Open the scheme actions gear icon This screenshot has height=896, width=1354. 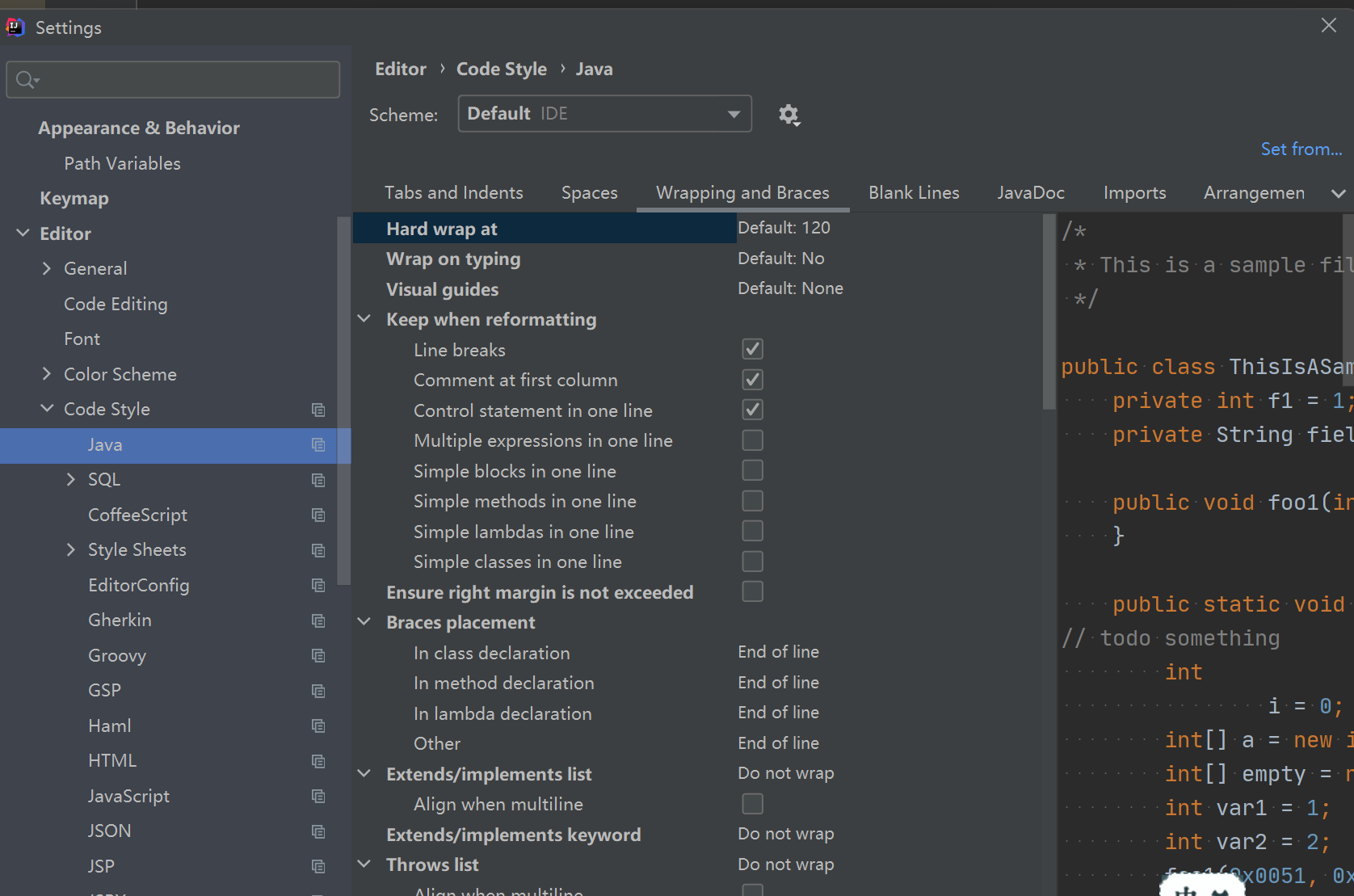[x=788, y=115]
